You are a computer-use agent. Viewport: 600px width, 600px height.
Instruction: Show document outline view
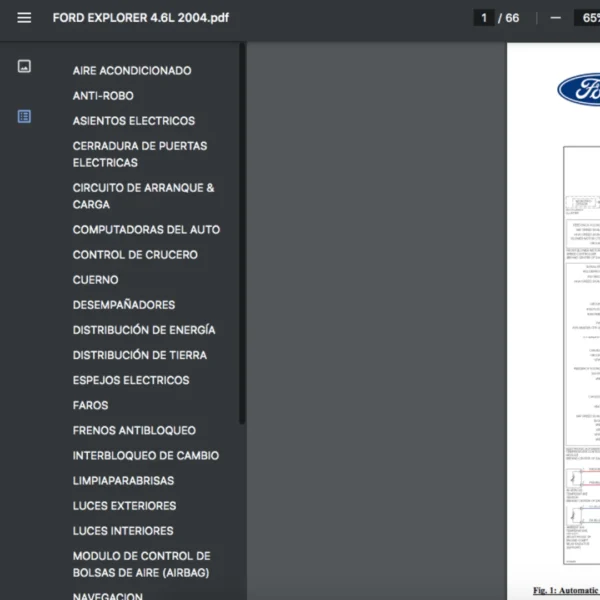click(24, 116)
